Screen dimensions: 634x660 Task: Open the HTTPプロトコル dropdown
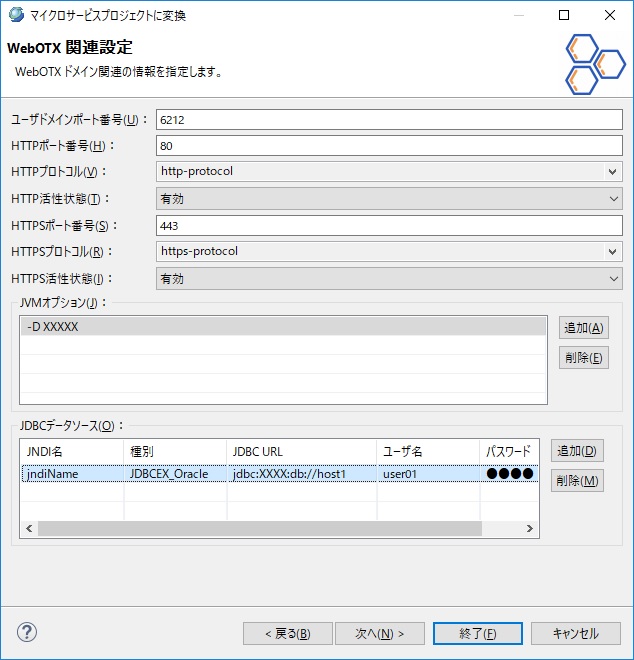coord(389,171)
